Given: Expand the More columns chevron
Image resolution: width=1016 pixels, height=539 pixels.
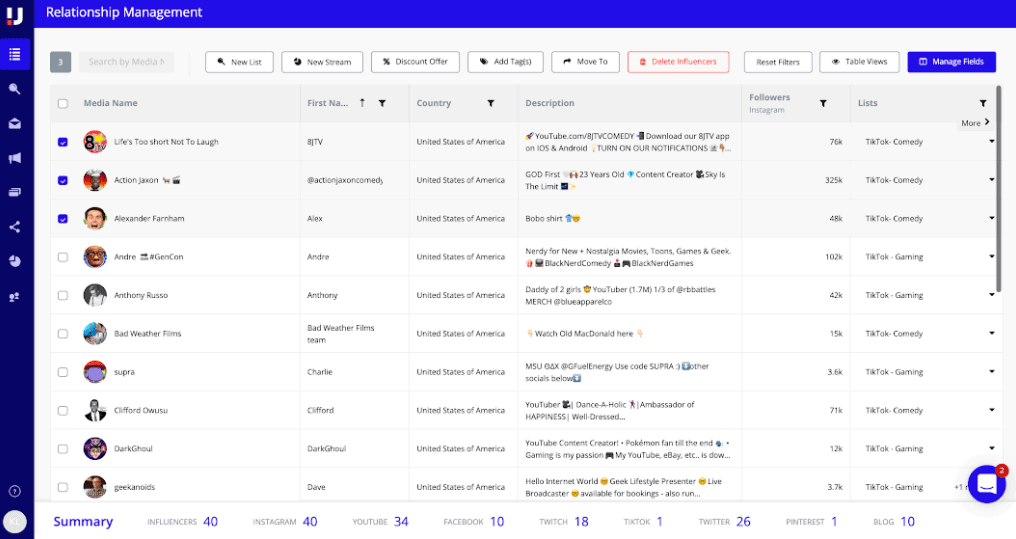Looking at the screenshot, I should tap(986, 123).
